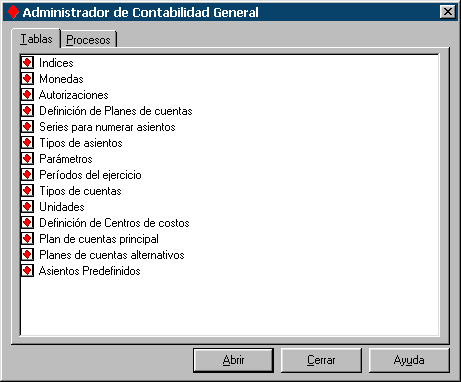Click the red diamond icon beside Indices
Image resolution: width=461 pixels, height=382 pixels.
(27, 63)
